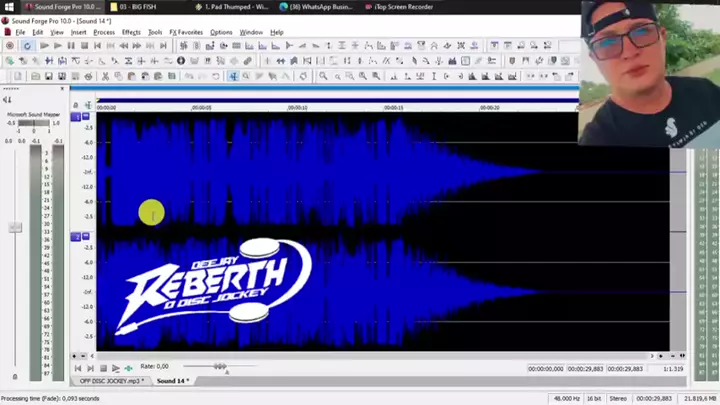Image resolution: width=720 pixels, height=405 pixels.
Task: Click Go to Start in the bottom playbar
Action: tap(78, 368)
